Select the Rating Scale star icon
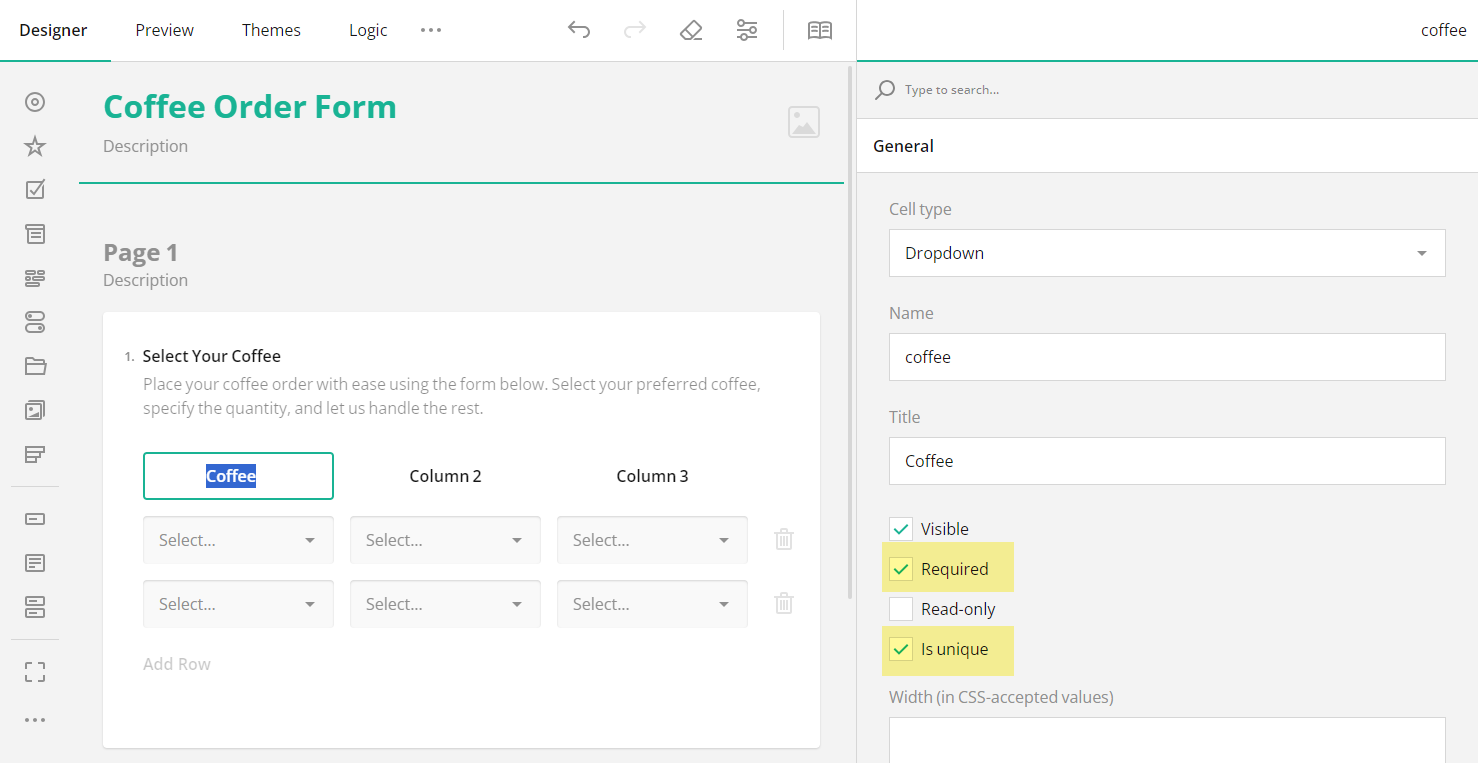 pos(34,146)
